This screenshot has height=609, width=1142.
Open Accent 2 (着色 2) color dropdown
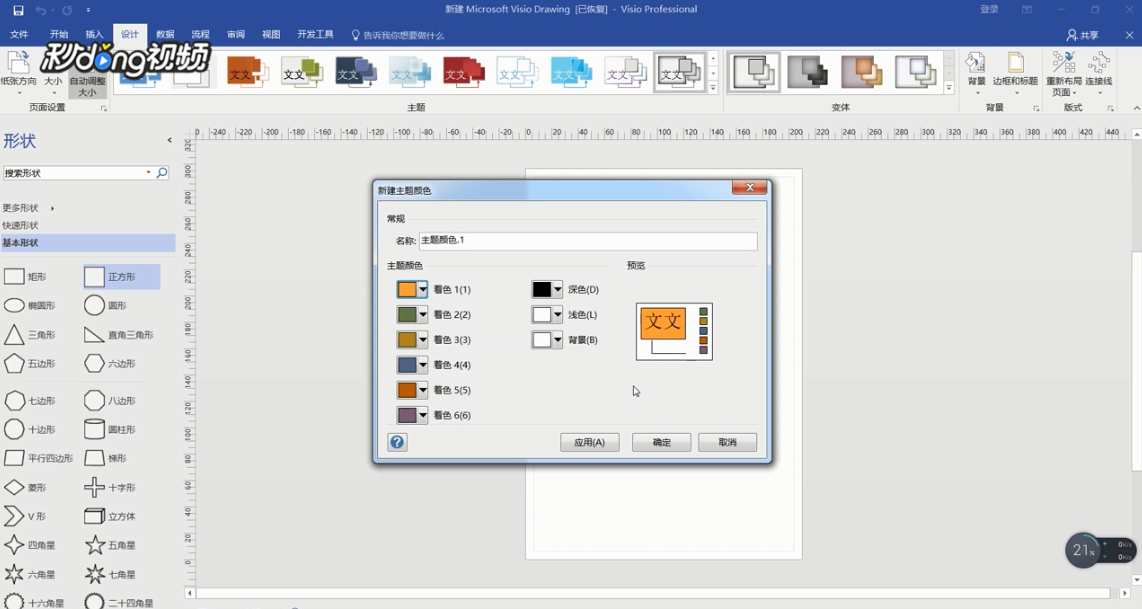[422, 315]
